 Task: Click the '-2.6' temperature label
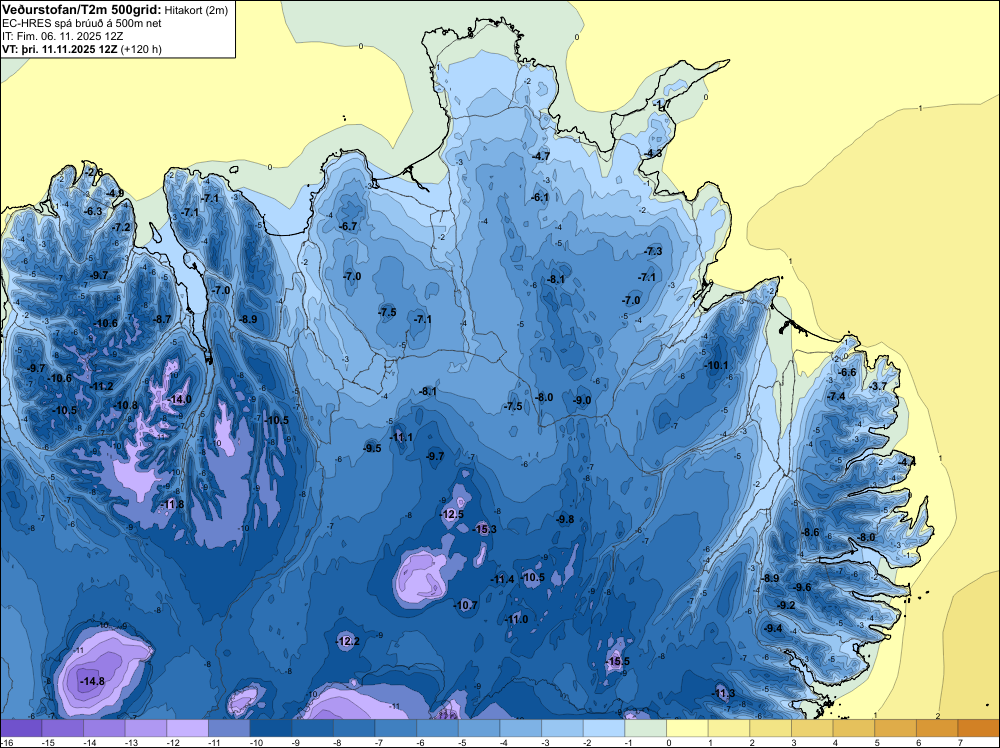[94, 172]
